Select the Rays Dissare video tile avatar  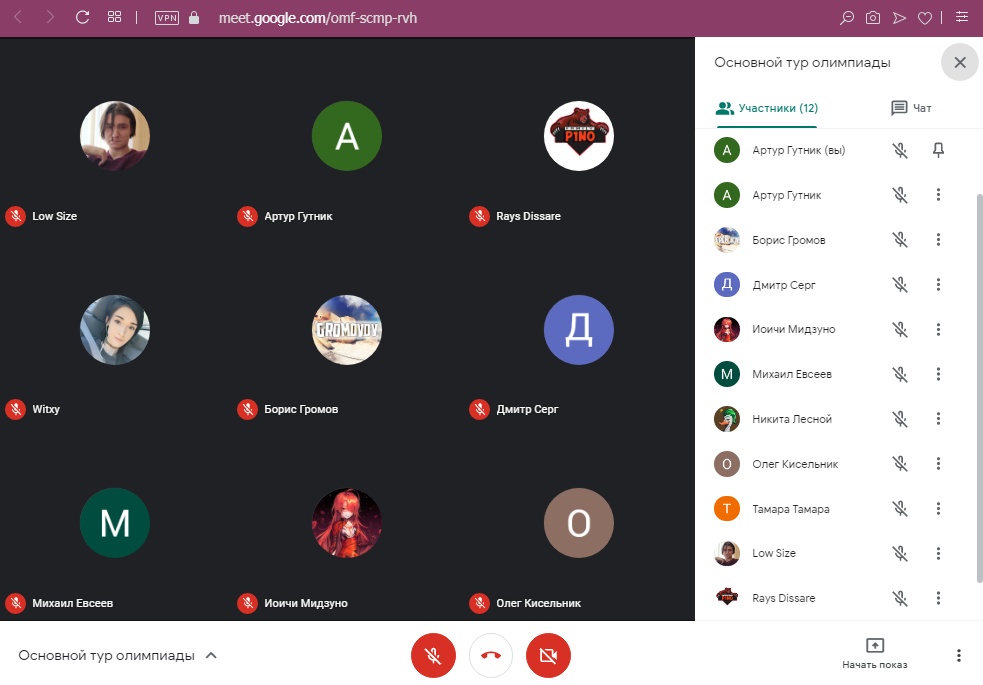point(579,136)
